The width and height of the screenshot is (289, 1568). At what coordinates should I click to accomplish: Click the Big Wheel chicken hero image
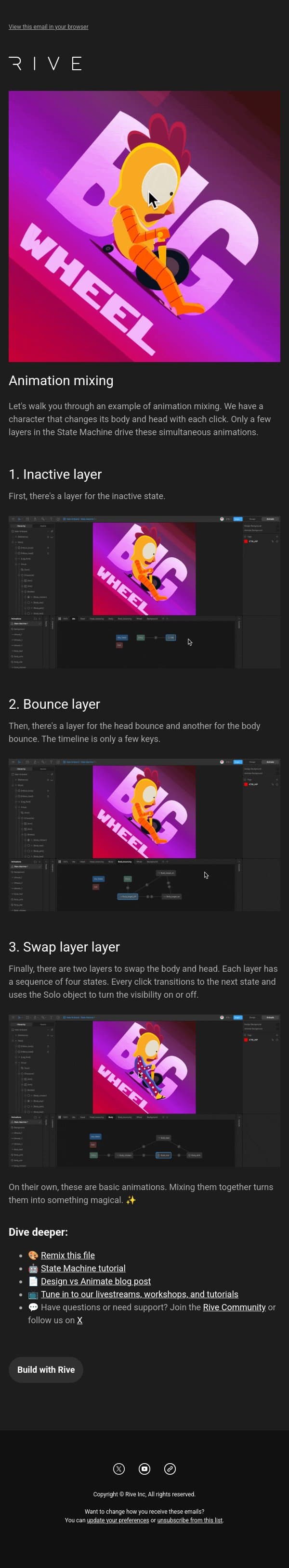pyautogui.click(x=144, y=226)
